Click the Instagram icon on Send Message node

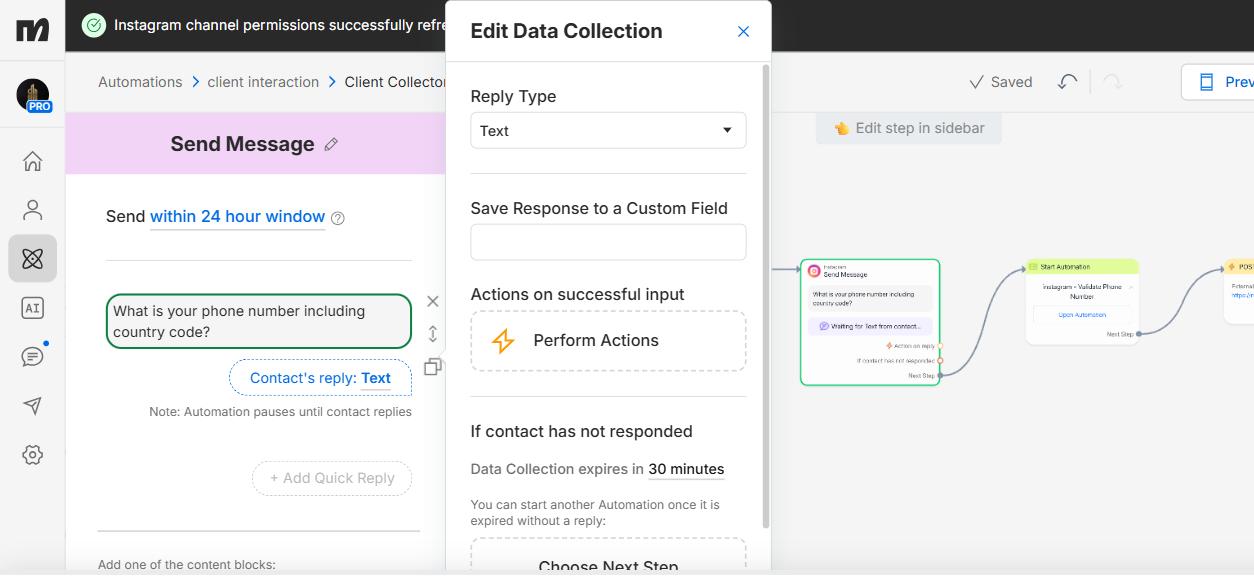coord(814,271)
